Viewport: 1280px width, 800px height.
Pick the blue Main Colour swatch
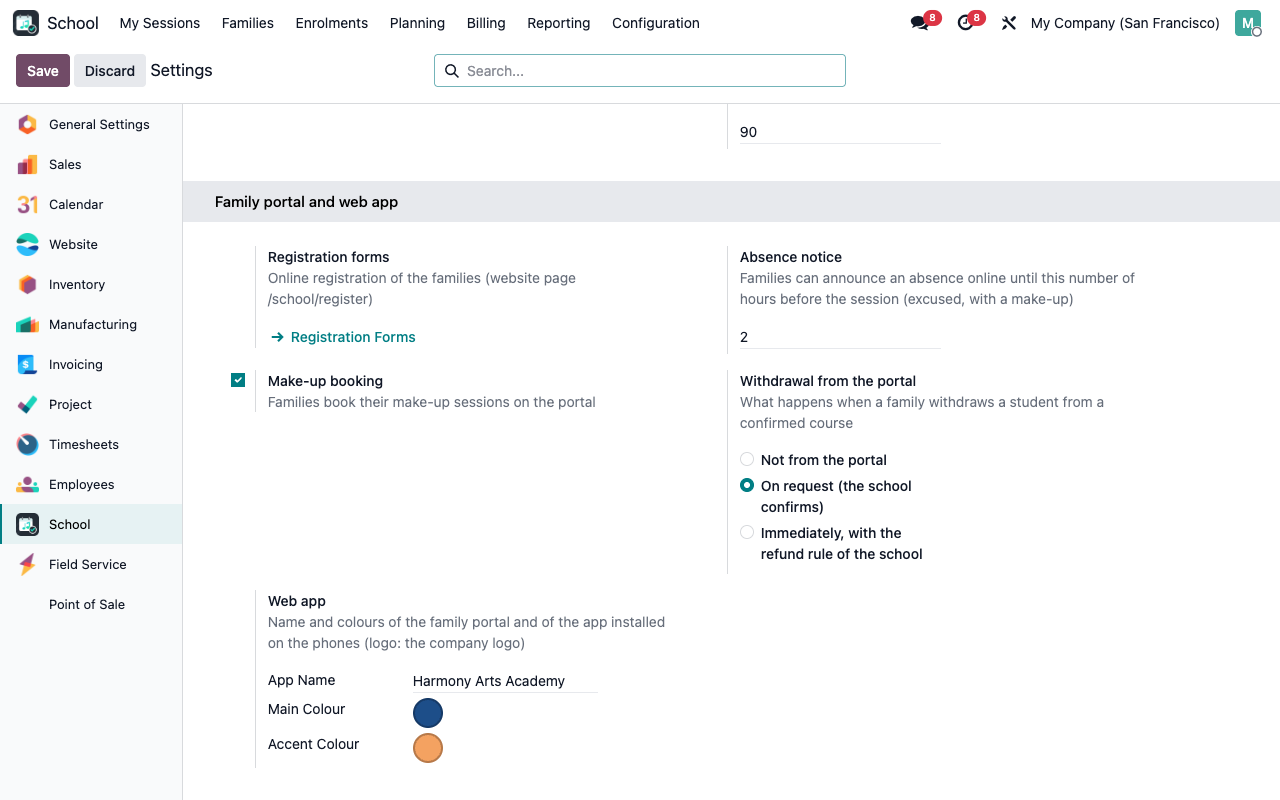[428, 713]
